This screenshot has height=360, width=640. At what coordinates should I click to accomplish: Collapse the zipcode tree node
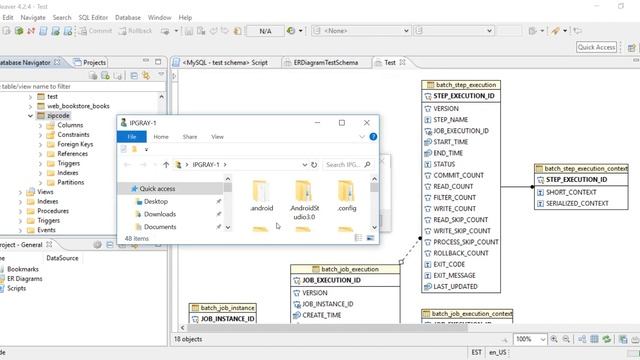click(x=30, y=116)
